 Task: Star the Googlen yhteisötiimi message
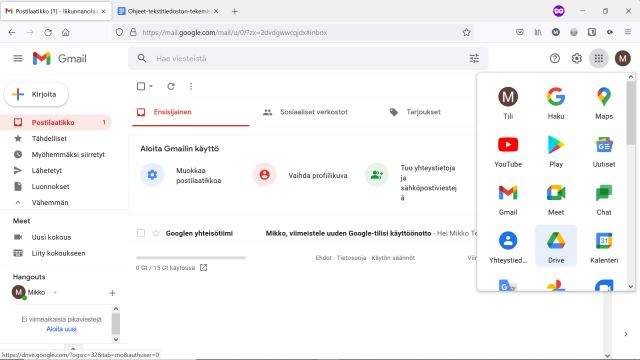point(156,233)
